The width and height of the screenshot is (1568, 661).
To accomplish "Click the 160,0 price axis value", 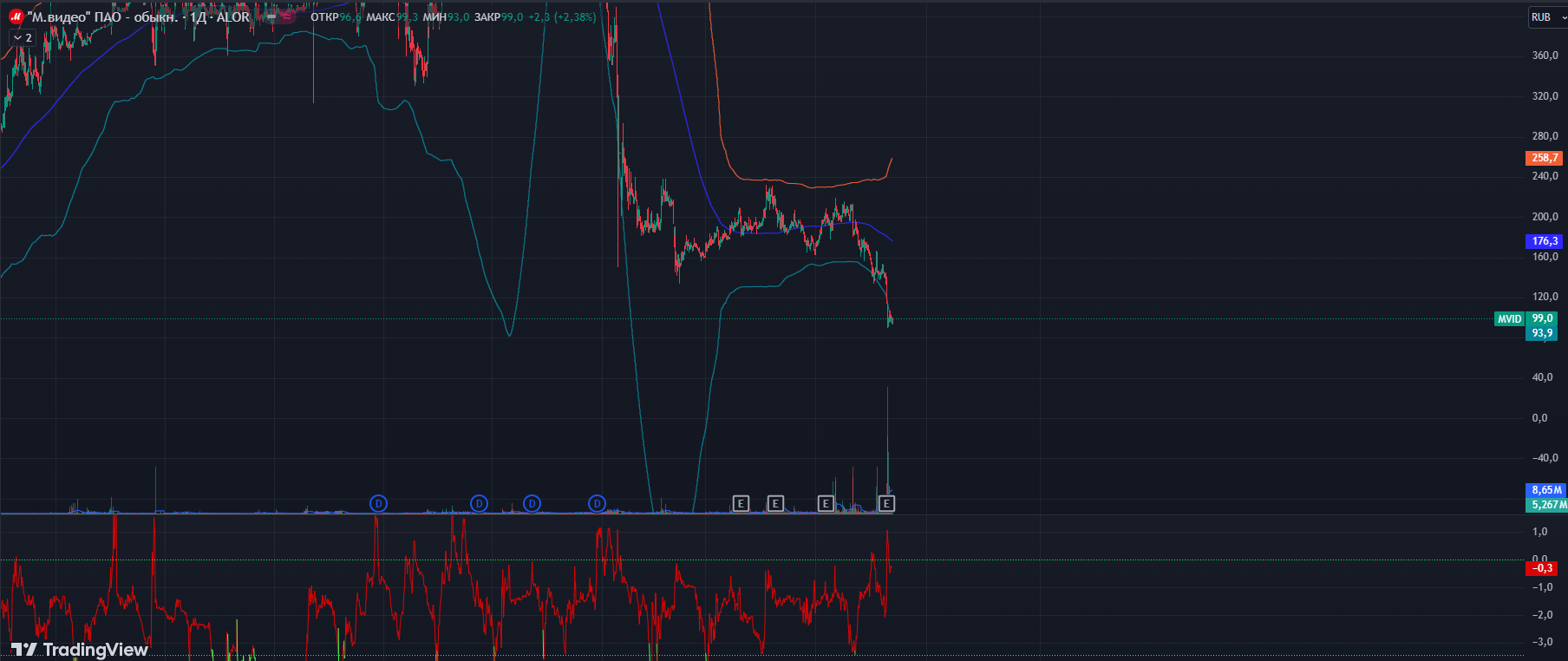I will 1545,257.
